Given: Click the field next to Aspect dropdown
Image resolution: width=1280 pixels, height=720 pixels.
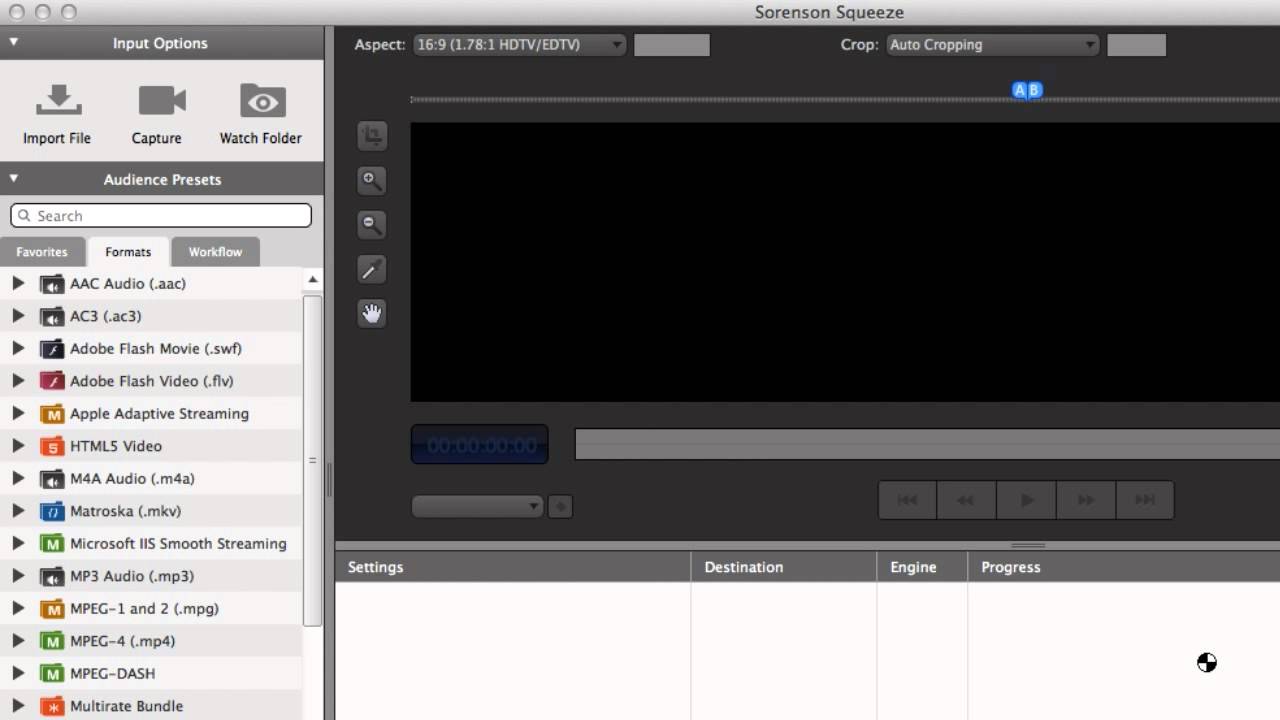Looking at the screenshot, I should 672,45.
